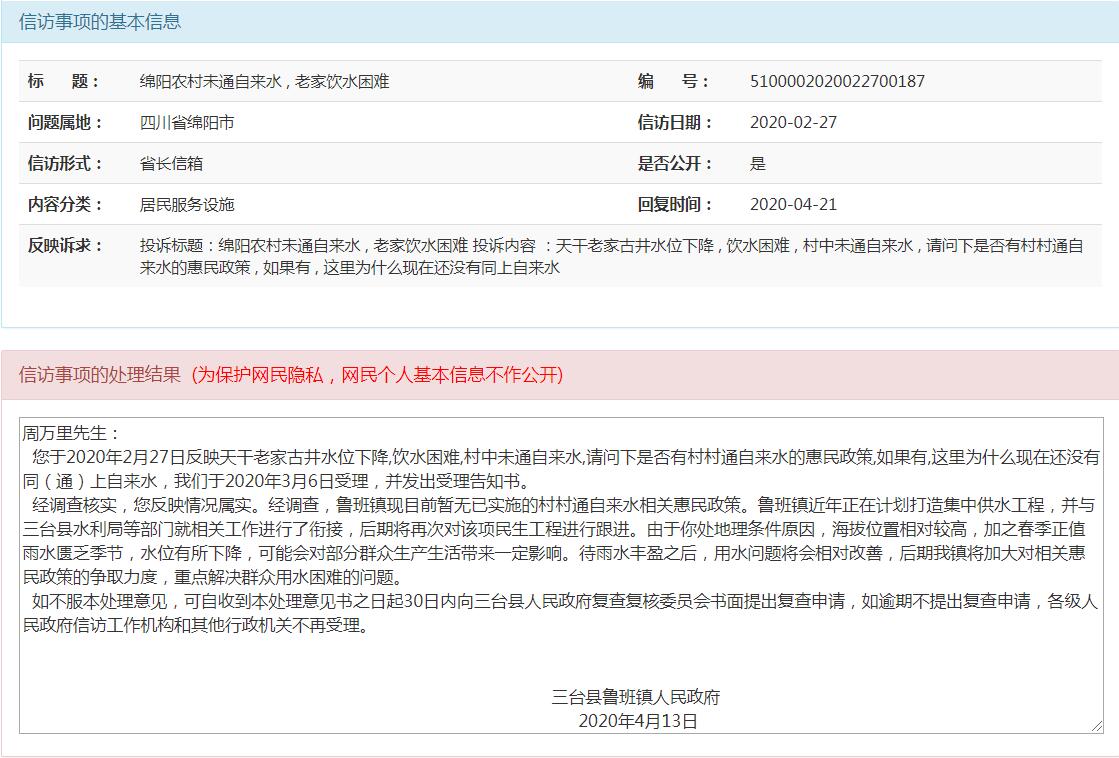Select the case number 5100002020022700187
Viewport: 1119px width, 758px height.
837,82
